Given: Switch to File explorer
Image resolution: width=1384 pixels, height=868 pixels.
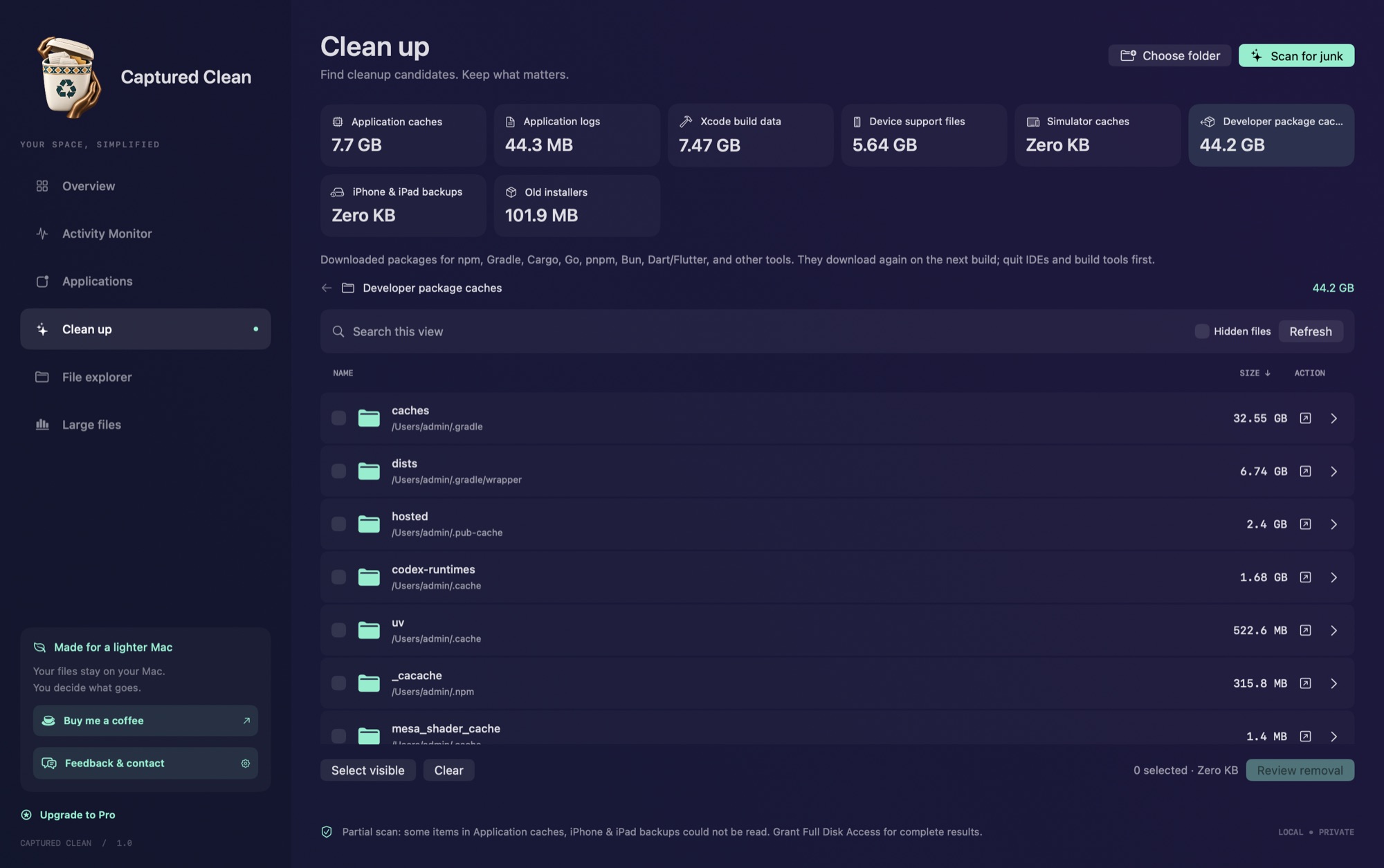Looking at the screenshot, I should pos(145,377).
